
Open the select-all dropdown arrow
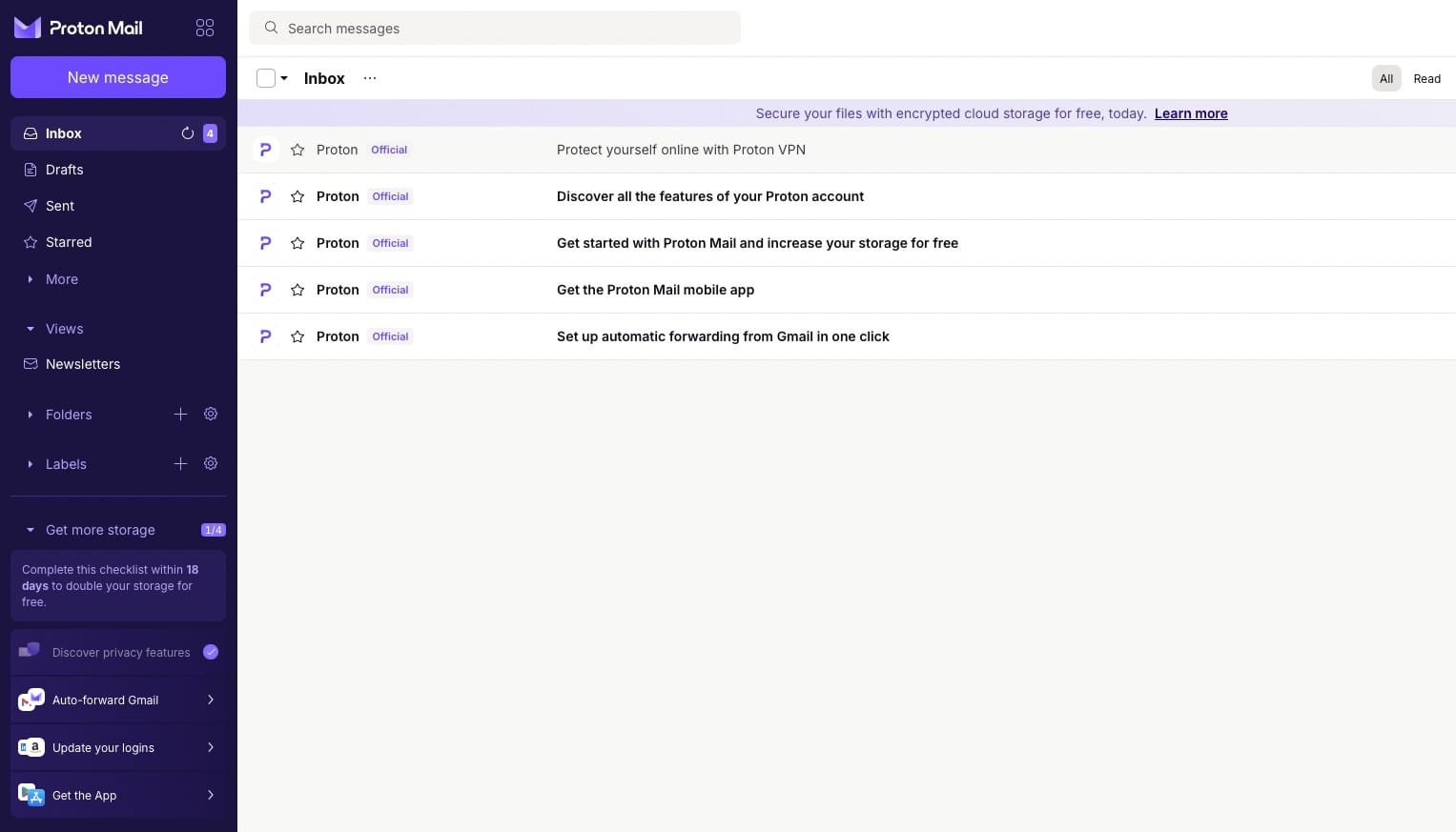tap(284, 78)
